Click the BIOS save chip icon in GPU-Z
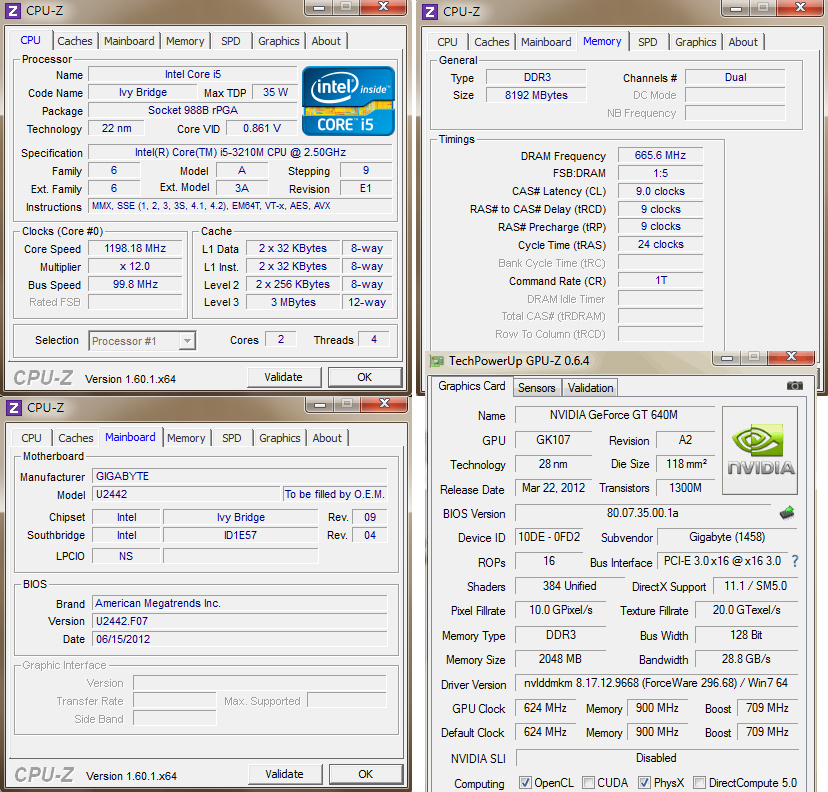The height and width of the screenshot is (792, 828). click(787, 512)
